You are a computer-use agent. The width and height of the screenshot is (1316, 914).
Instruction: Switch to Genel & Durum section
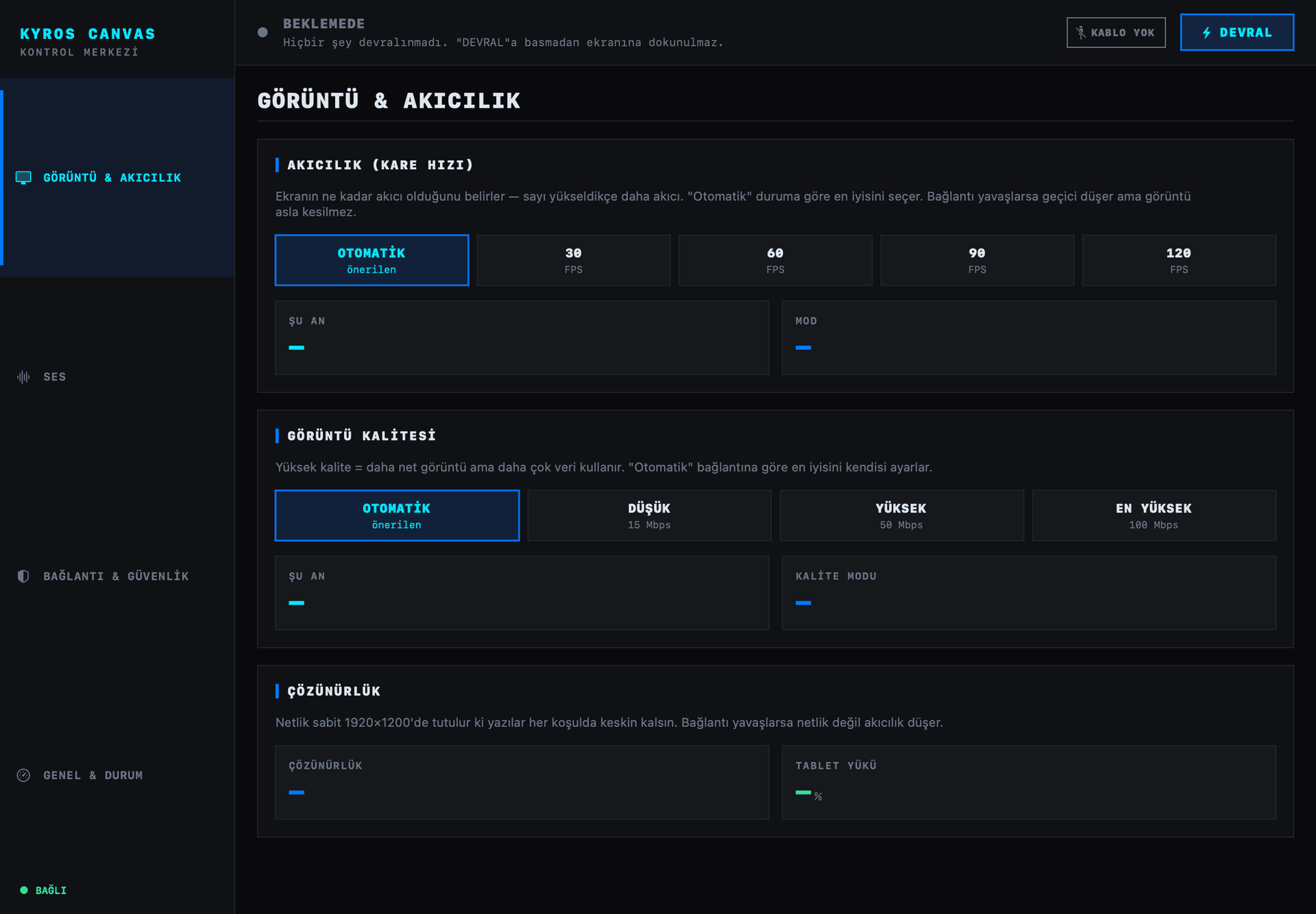(x=117, y=775)
